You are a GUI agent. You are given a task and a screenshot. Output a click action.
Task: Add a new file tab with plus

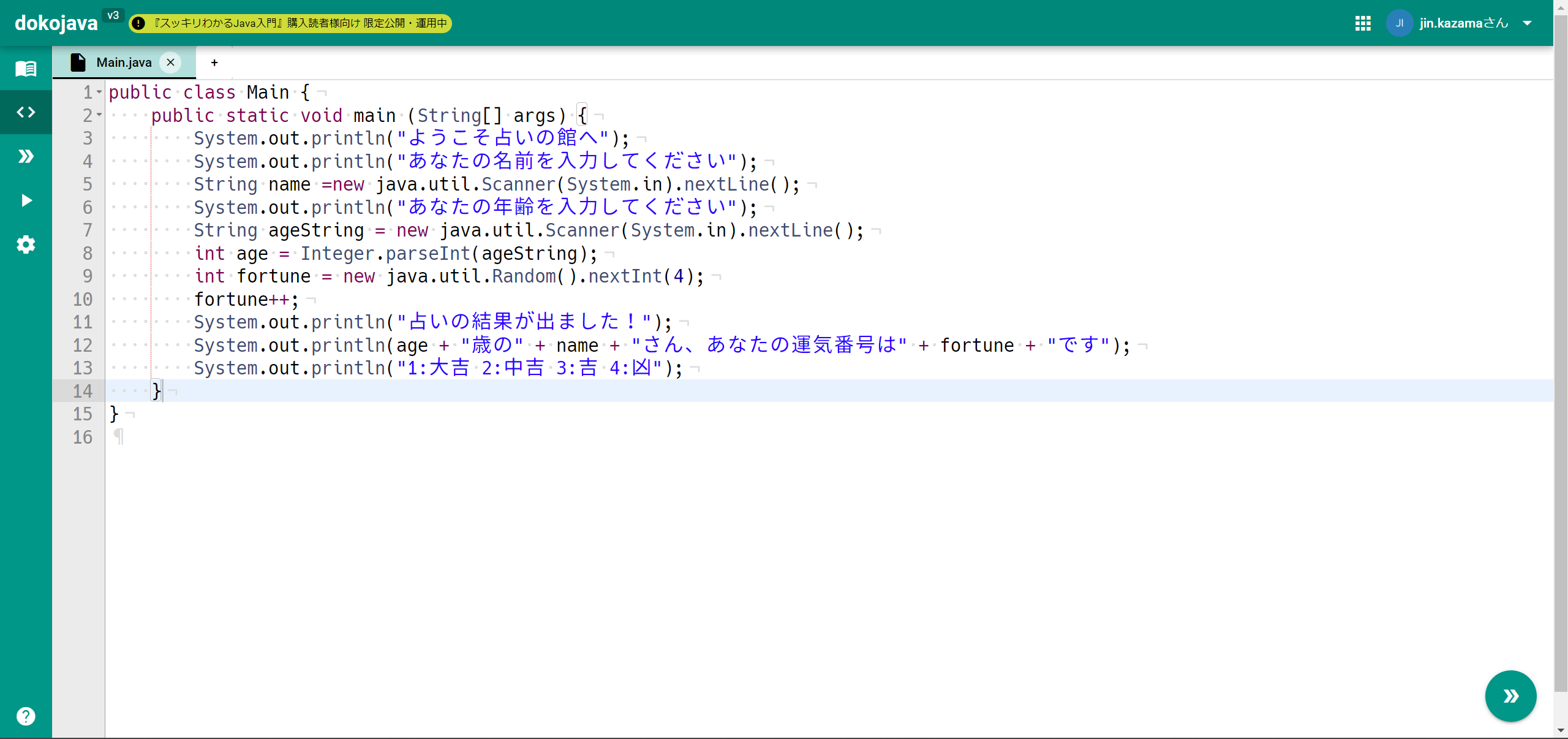[214, 63]
